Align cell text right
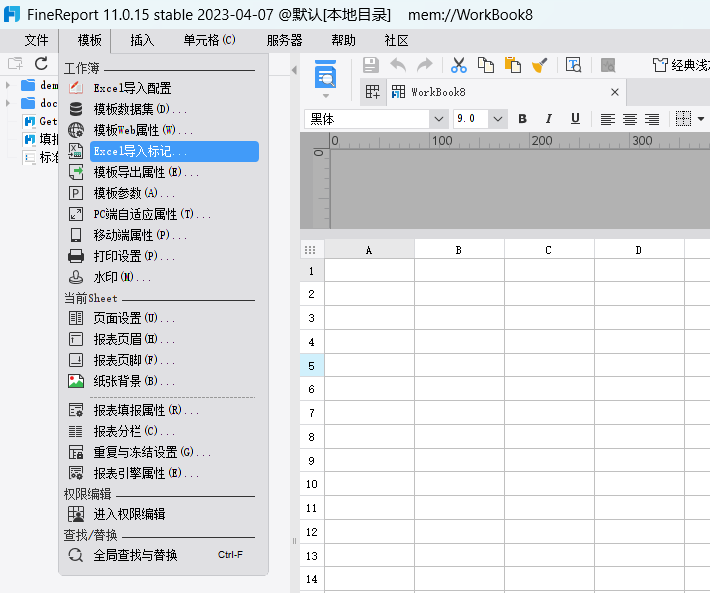 pos(652,119)
